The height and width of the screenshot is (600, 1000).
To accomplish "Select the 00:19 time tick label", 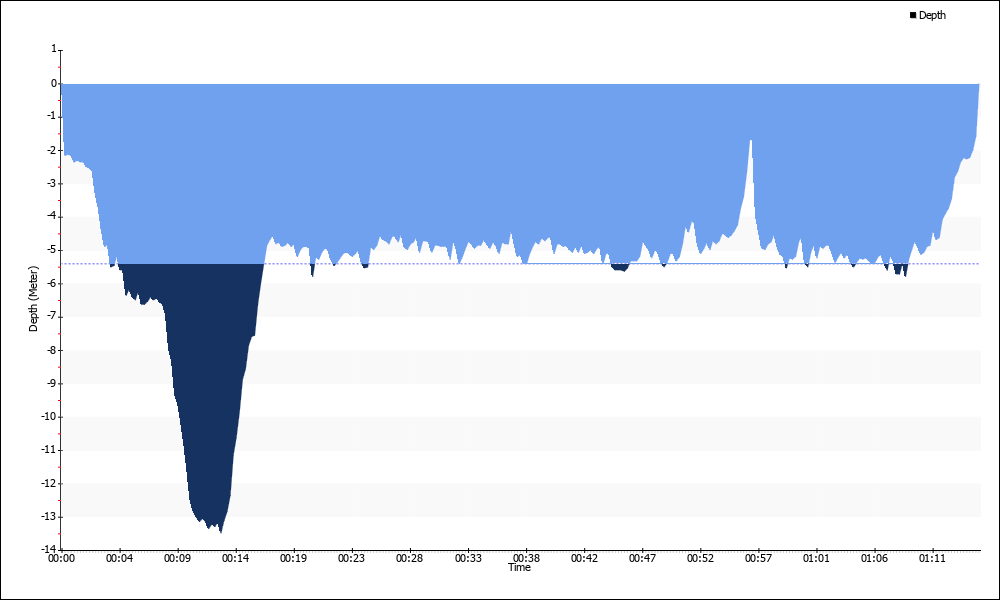I will coord(293,558).
